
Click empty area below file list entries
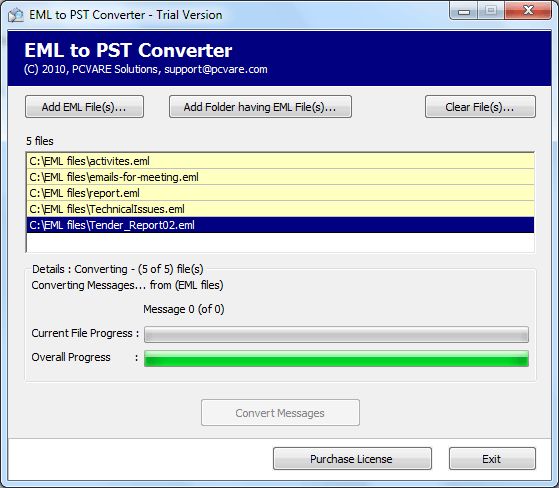280,242
